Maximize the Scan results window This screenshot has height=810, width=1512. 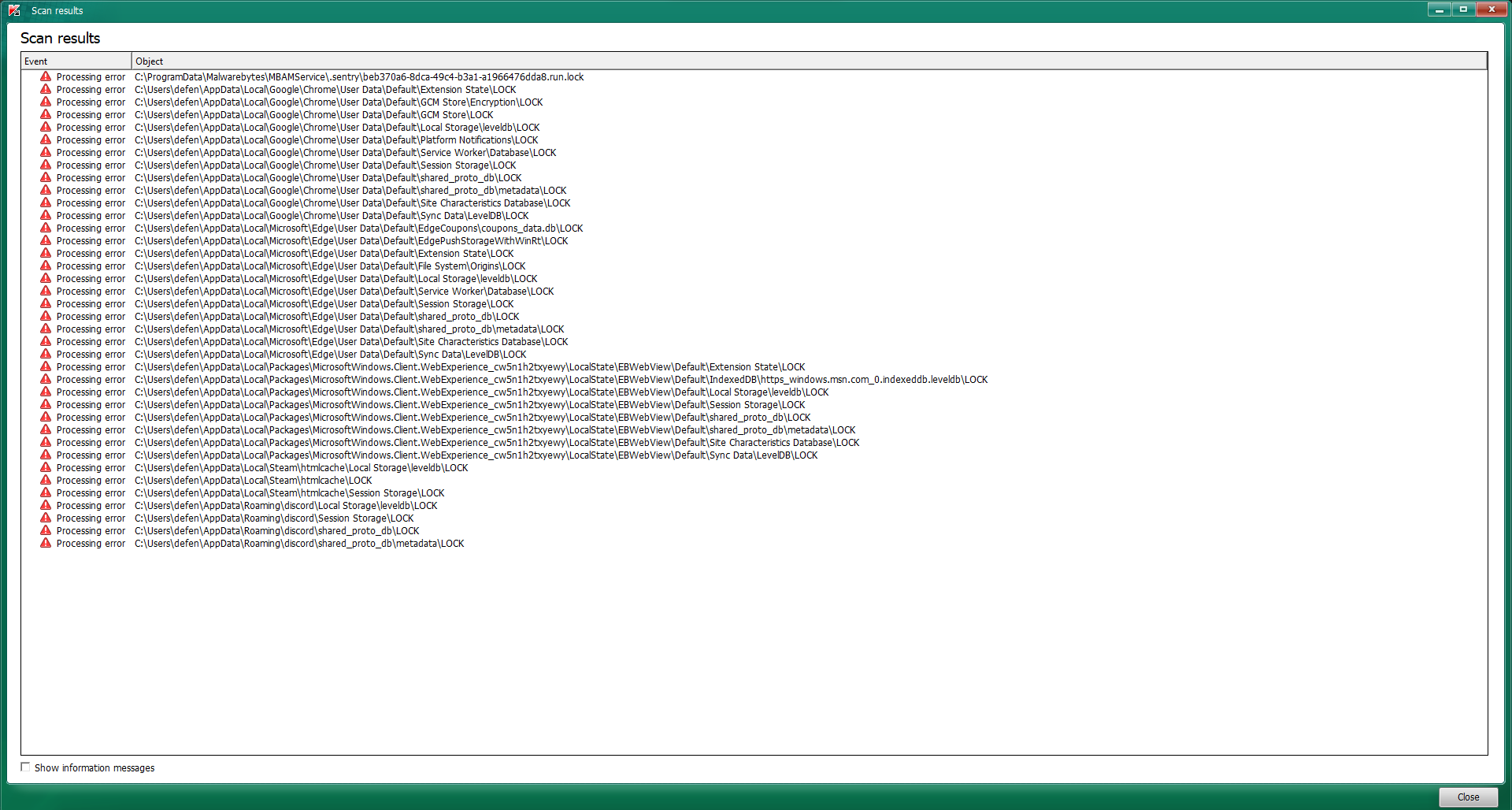coord(1463,9)
